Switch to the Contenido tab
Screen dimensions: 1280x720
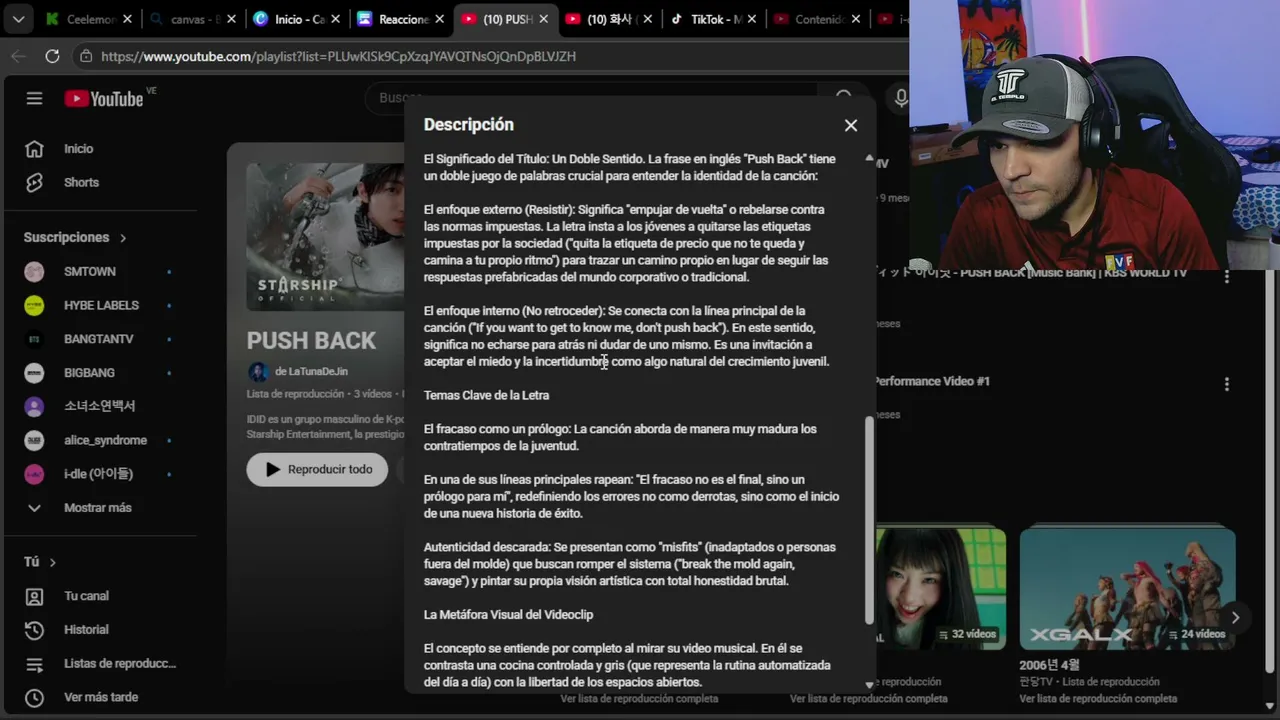pos(817,19)
